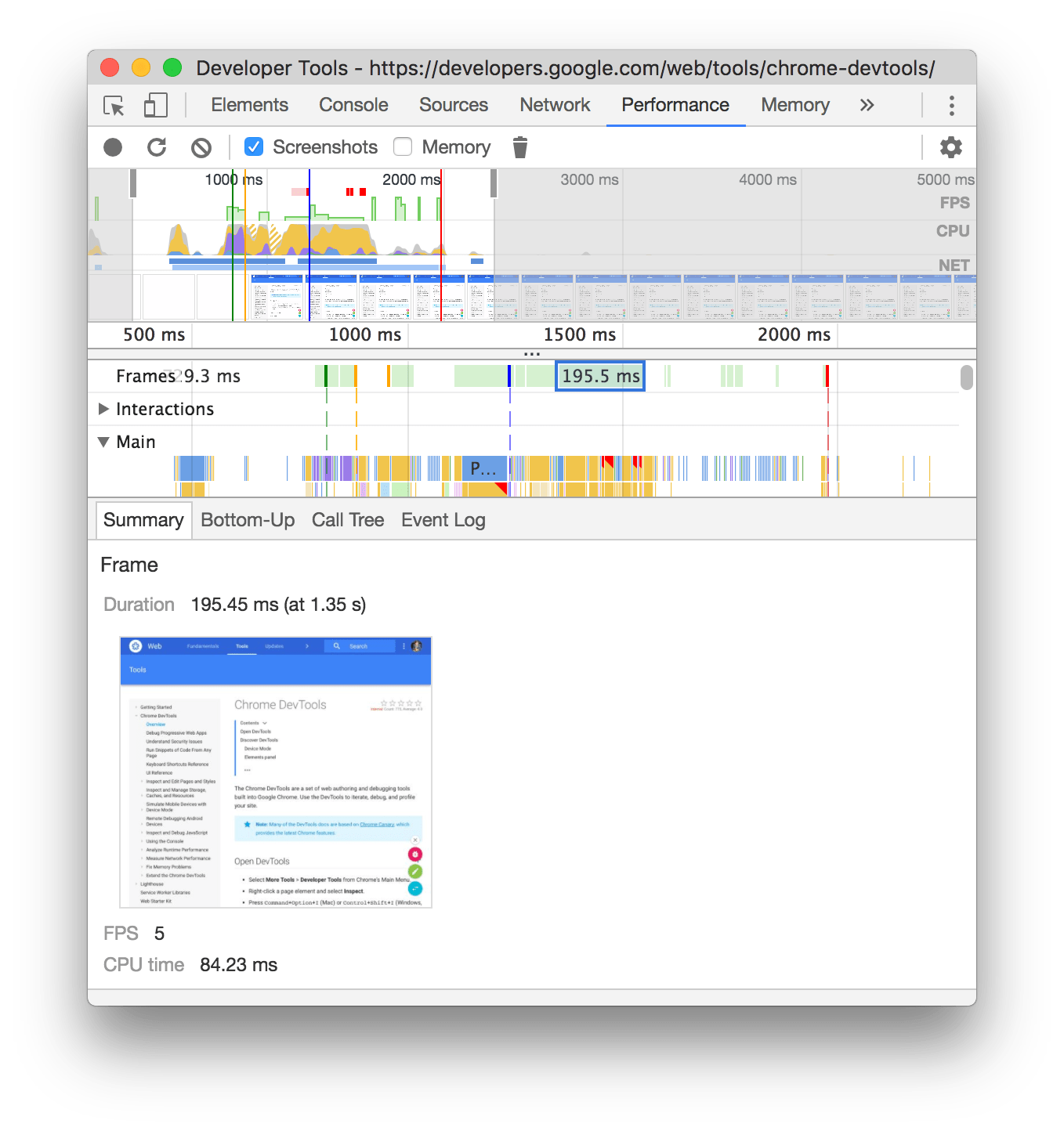
Task: Open the Bottom-Up tab
Action: 248,519
